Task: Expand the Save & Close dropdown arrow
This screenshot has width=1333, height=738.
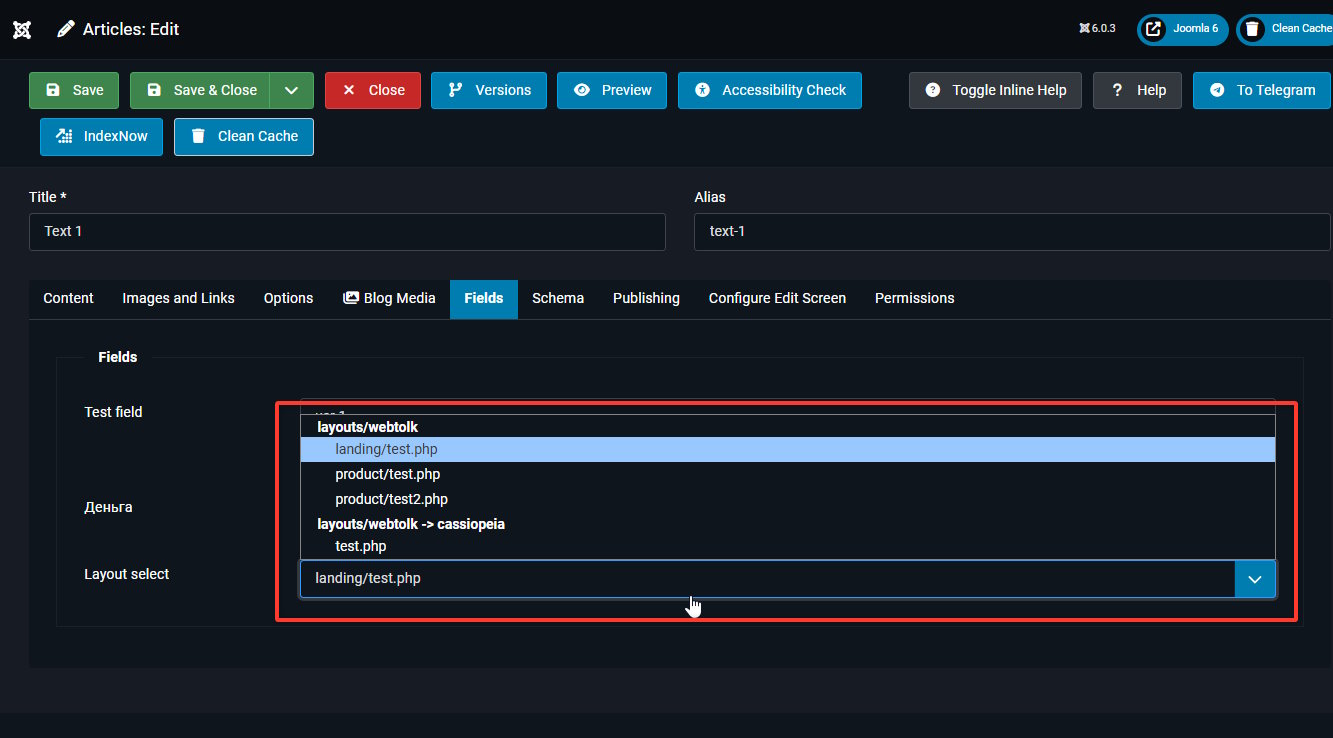Action: (x=291, y=90)
